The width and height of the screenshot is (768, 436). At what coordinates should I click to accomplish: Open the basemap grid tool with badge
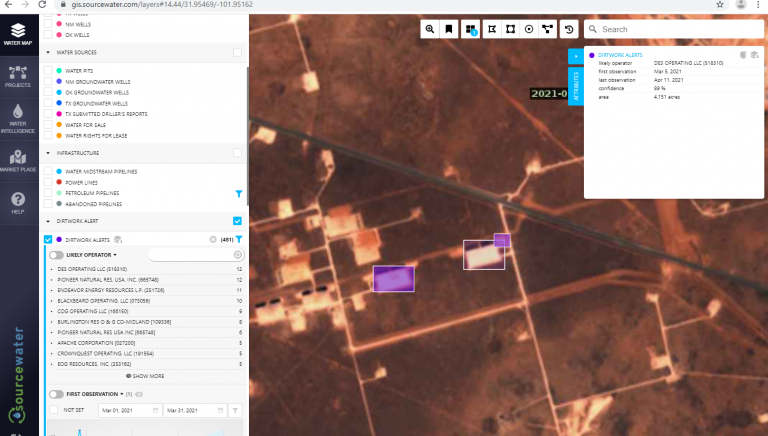[470, 29]
